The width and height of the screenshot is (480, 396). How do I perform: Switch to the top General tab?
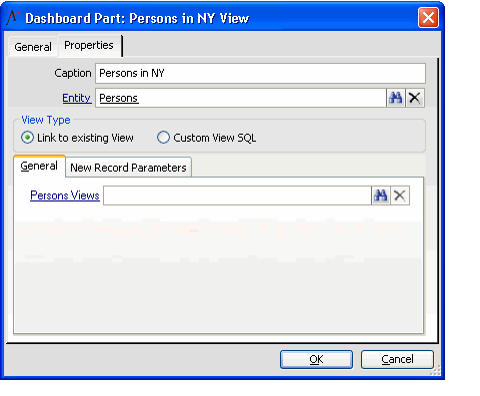tap(33, 47)
